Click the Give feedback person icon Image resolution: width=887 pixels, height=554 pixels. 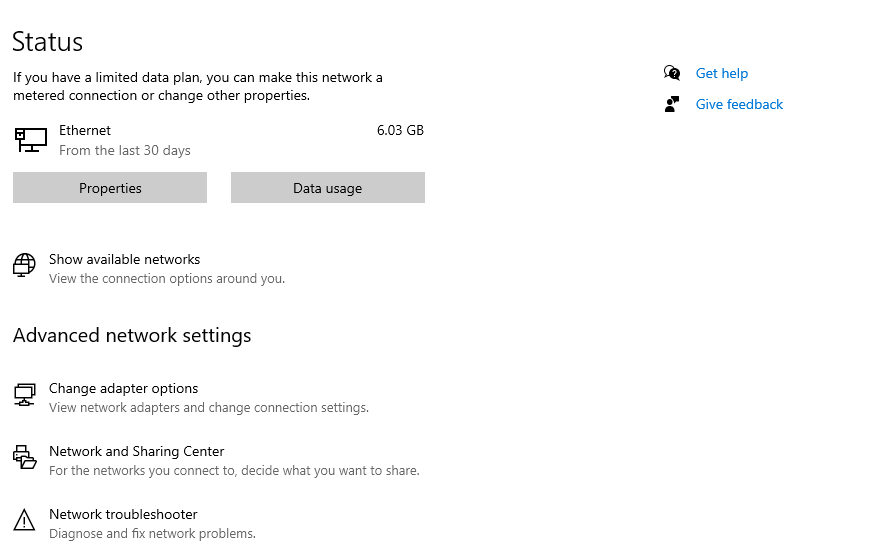tap(672, 104)
